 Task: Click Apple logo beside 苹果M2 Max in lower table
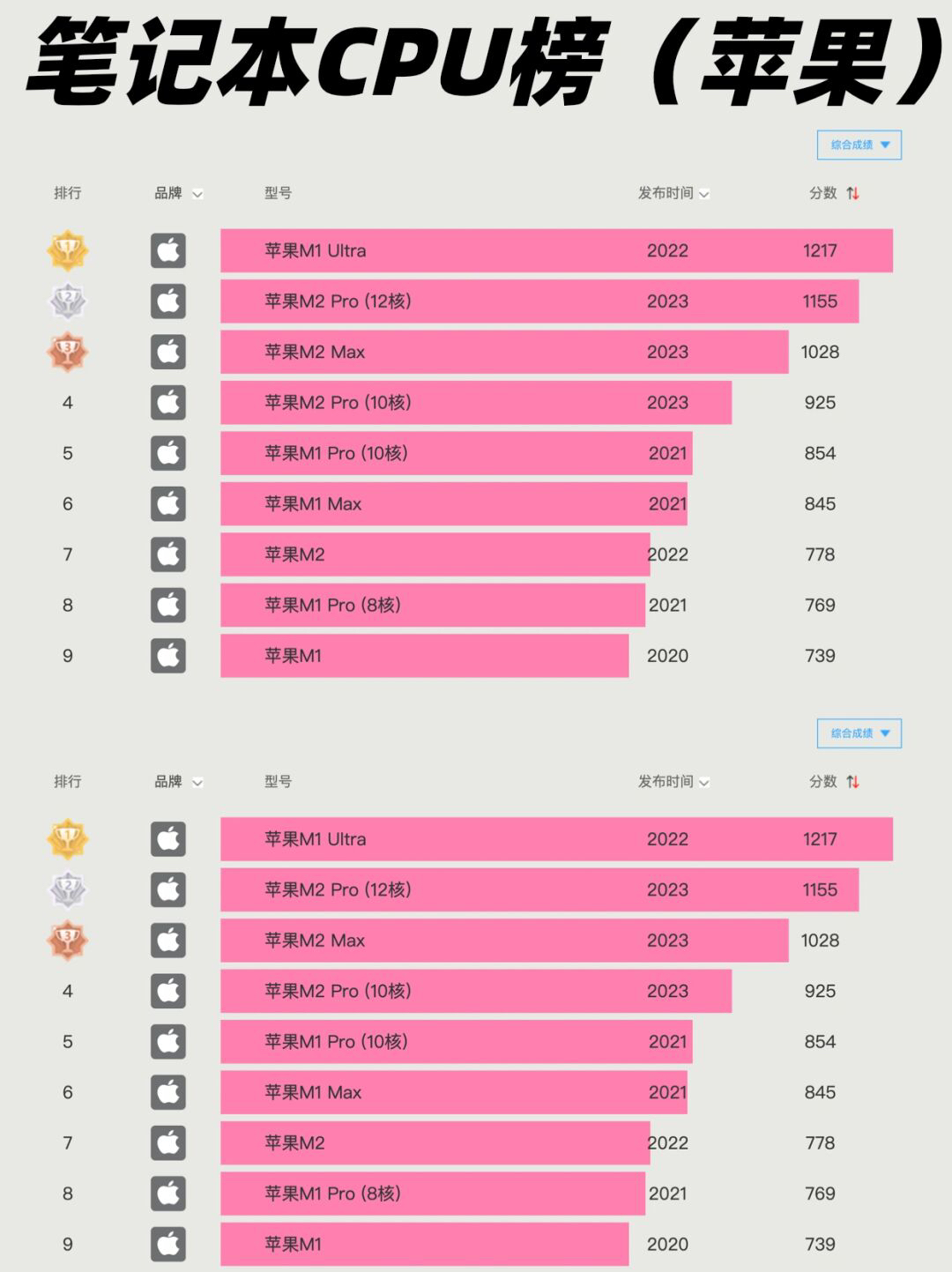tap(168, 941)
